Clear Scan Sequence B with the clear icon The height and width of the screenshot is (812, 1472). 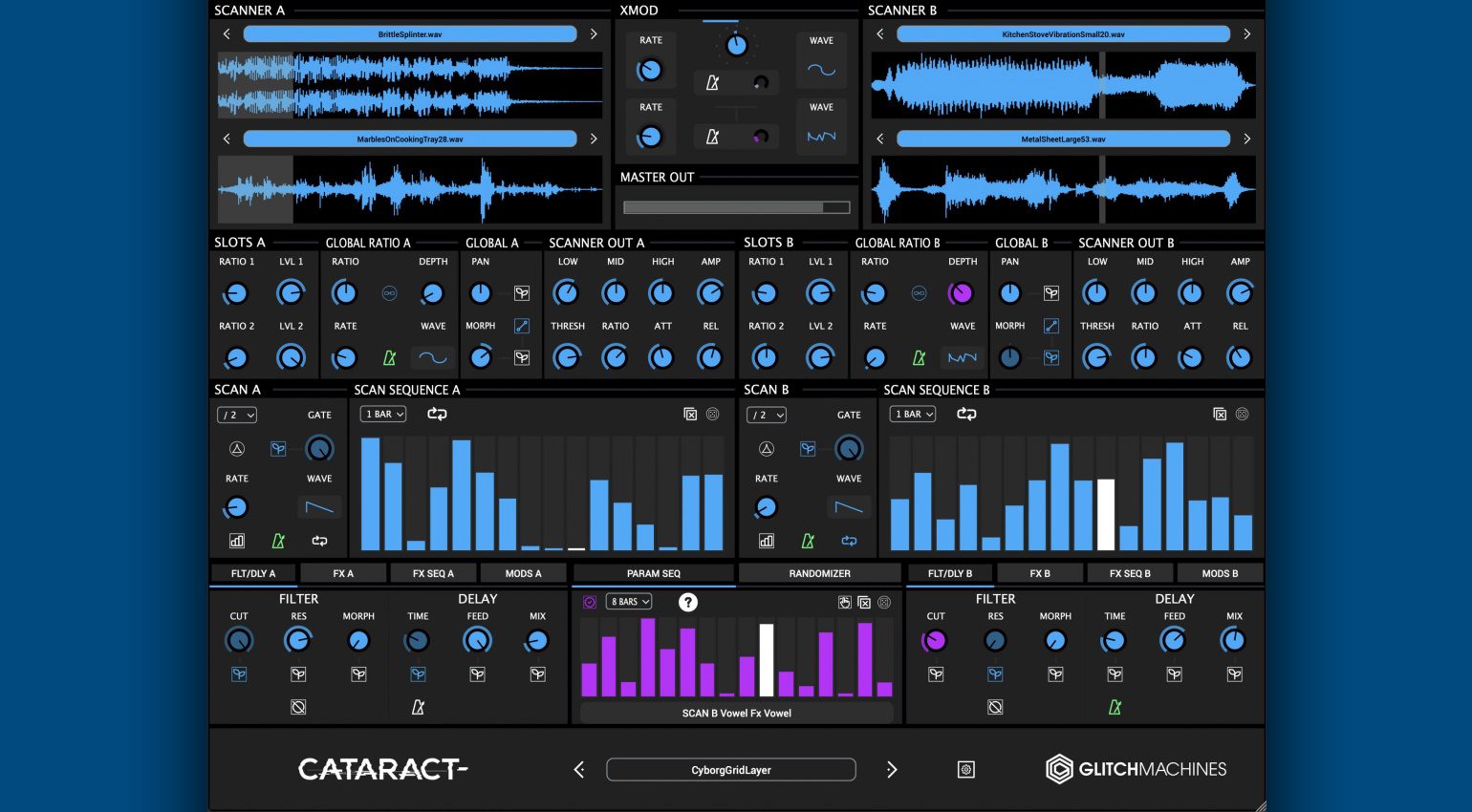[1220, 414]
